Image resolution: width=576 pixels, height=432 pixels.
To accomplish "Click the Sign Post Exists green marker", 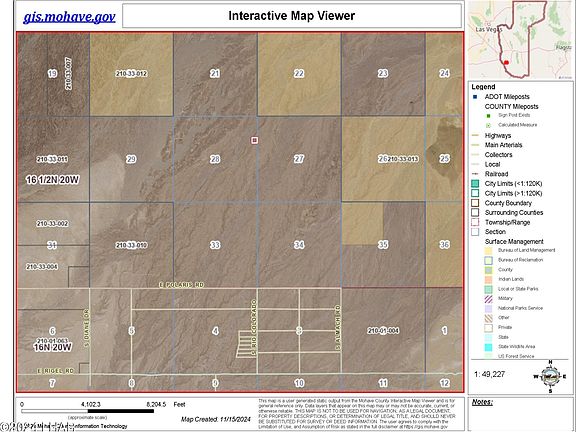I will [x=489, y=115].
